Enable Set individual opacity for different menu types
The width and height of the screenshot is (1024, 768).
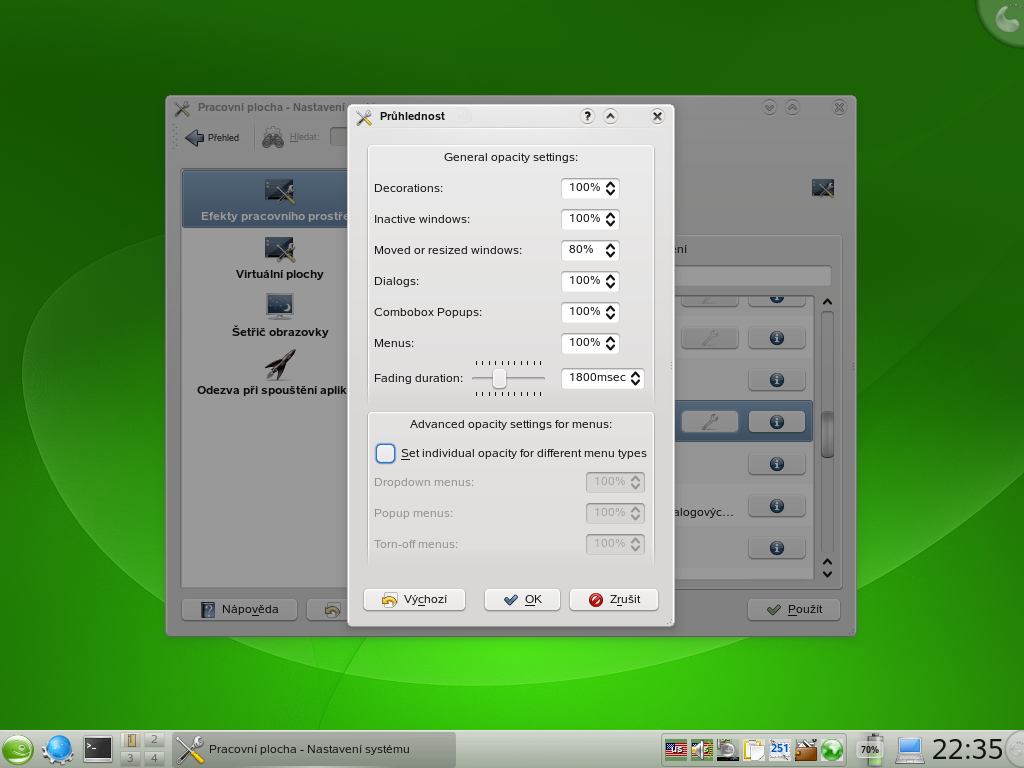(385, 453)
